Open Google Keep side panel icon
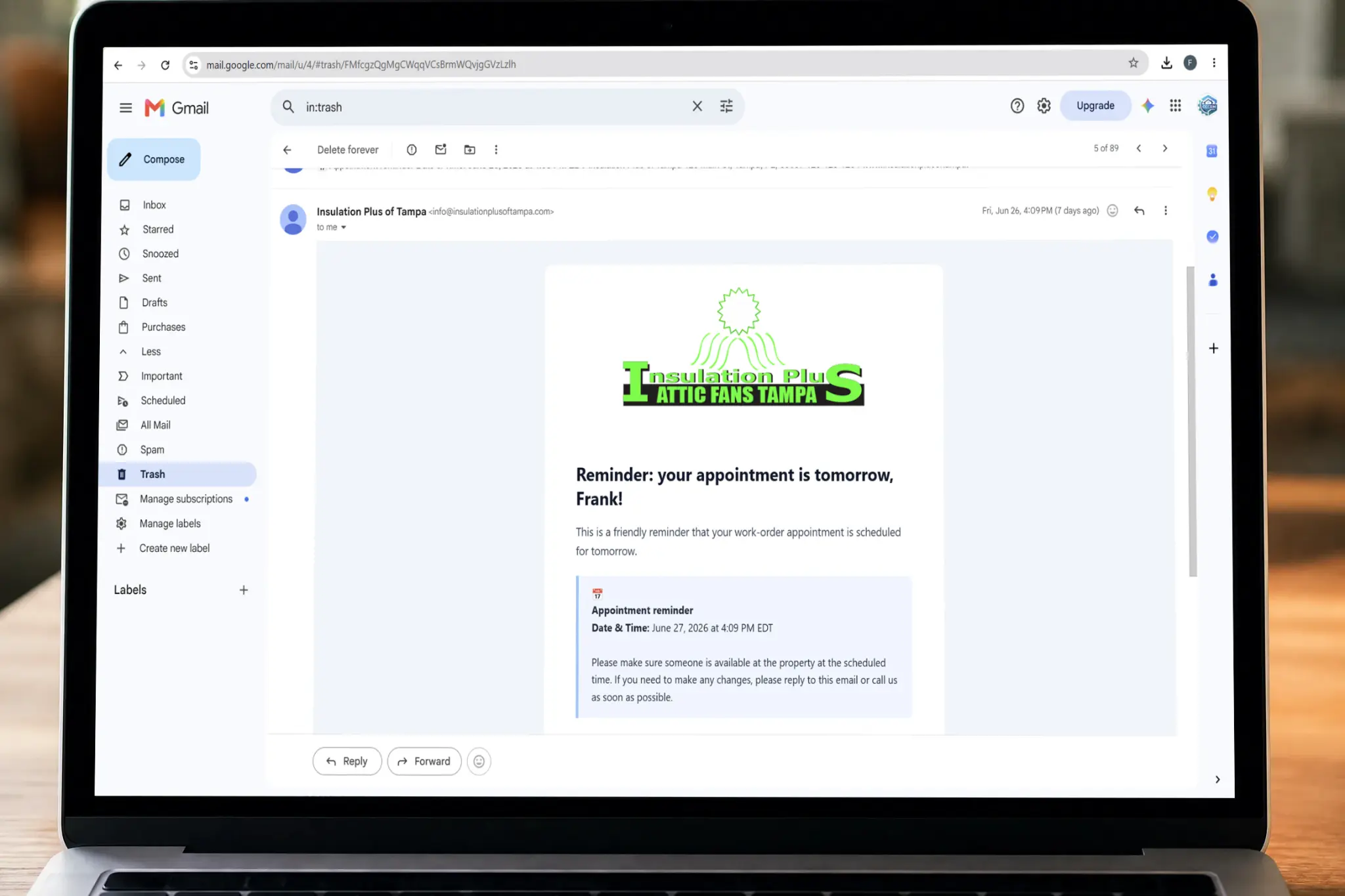The height and width of the screenshot is (896, 1345). point(1212,194)
